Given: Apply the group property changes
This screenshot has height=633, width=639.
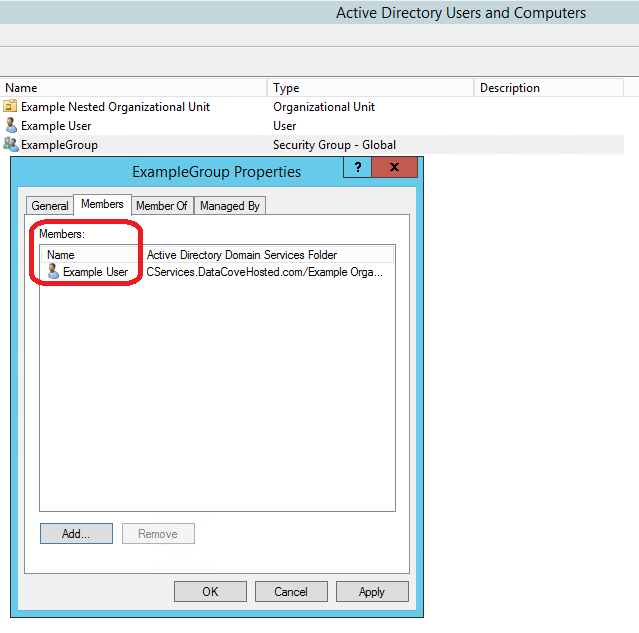Looking at the screenshot, I should click(372, 592).
